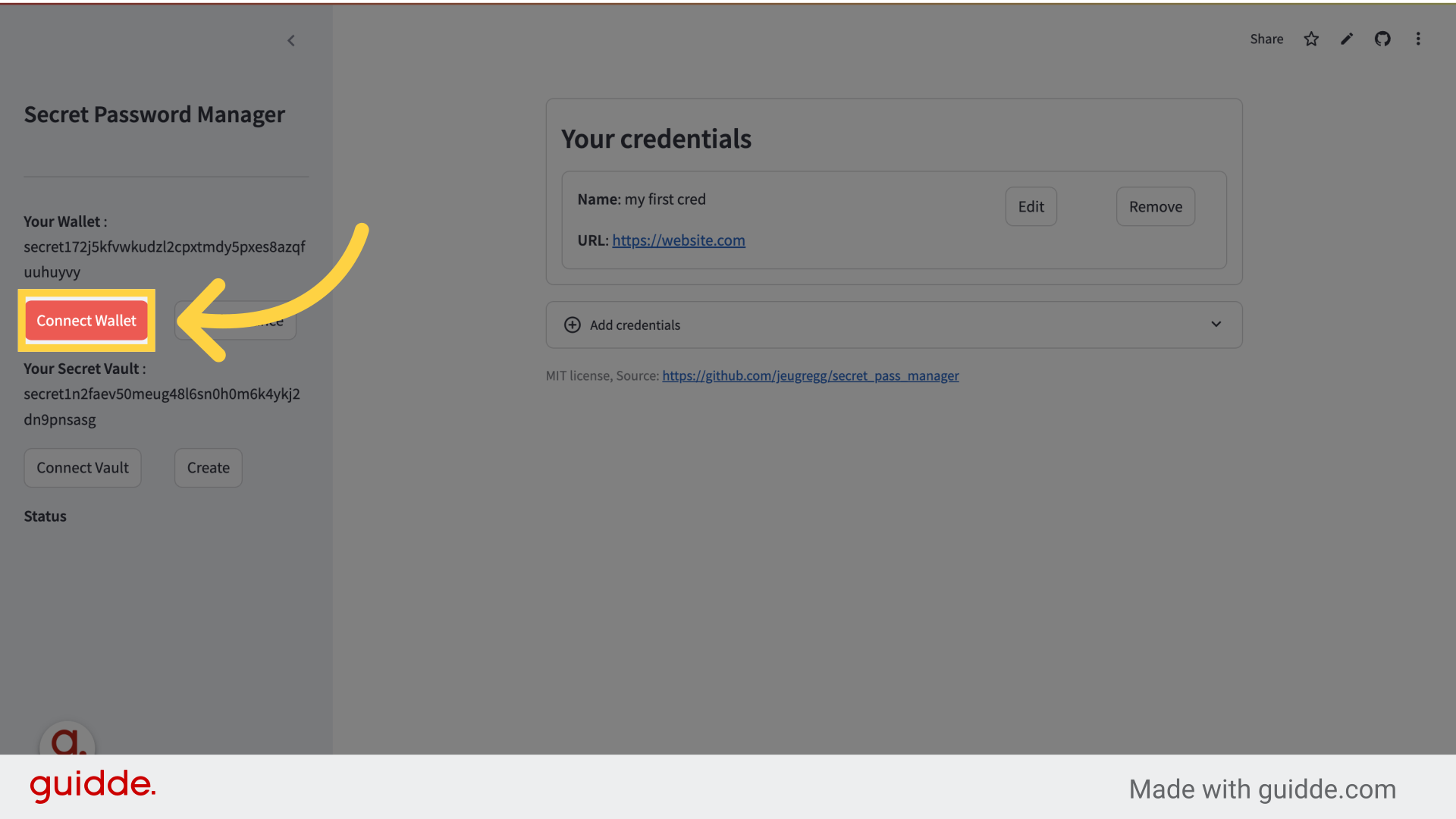Click the Share button

click(x=1266, y=39)
